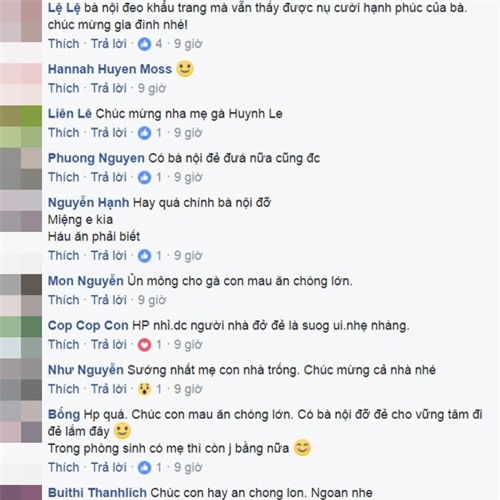
Task: Click Liên Lê's green avatar thumbnail
Action: [x=21, y=127]
